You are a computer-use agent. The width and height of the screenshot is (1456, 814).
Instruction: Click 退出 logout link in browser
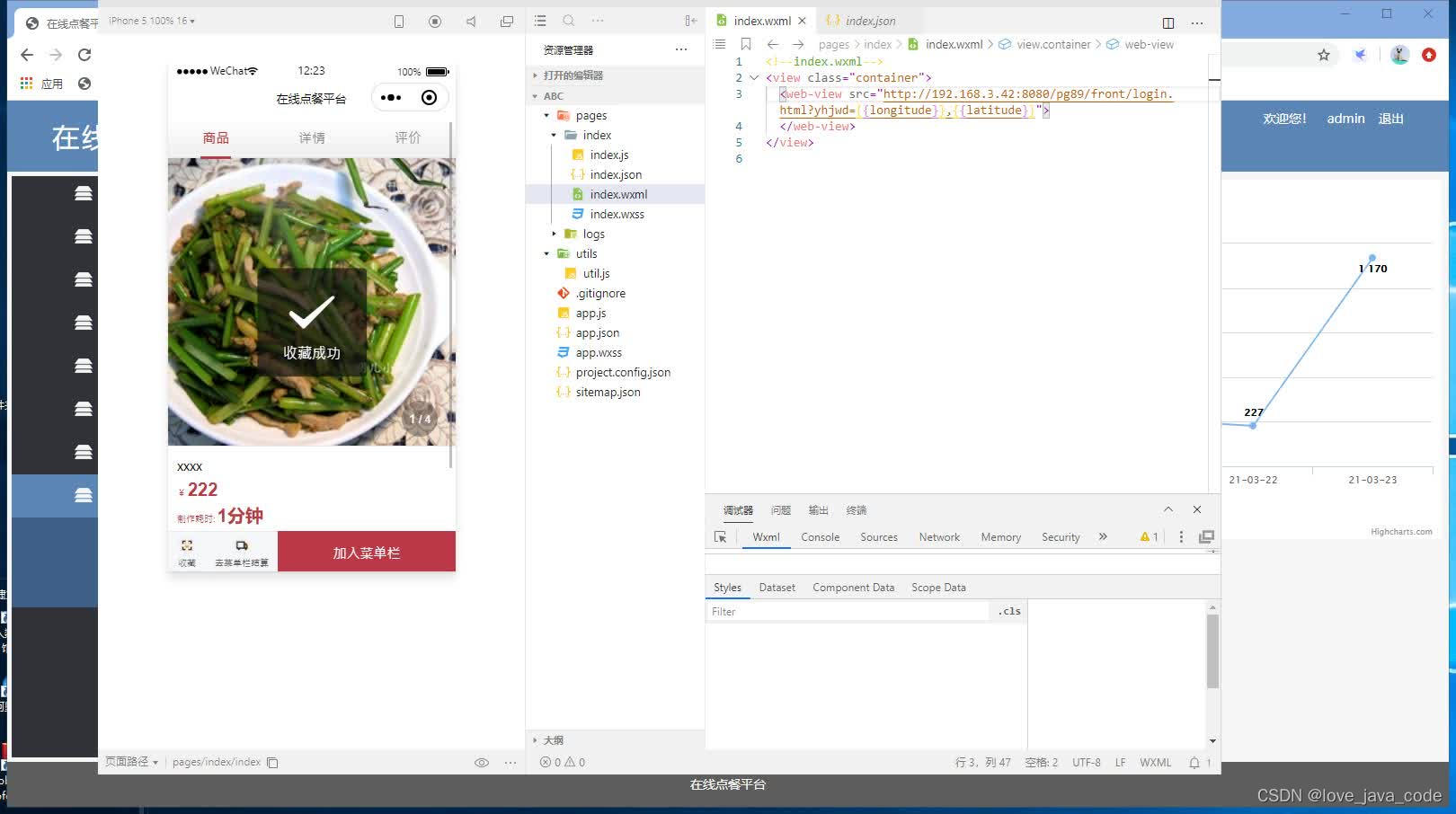click(1391, 119)
